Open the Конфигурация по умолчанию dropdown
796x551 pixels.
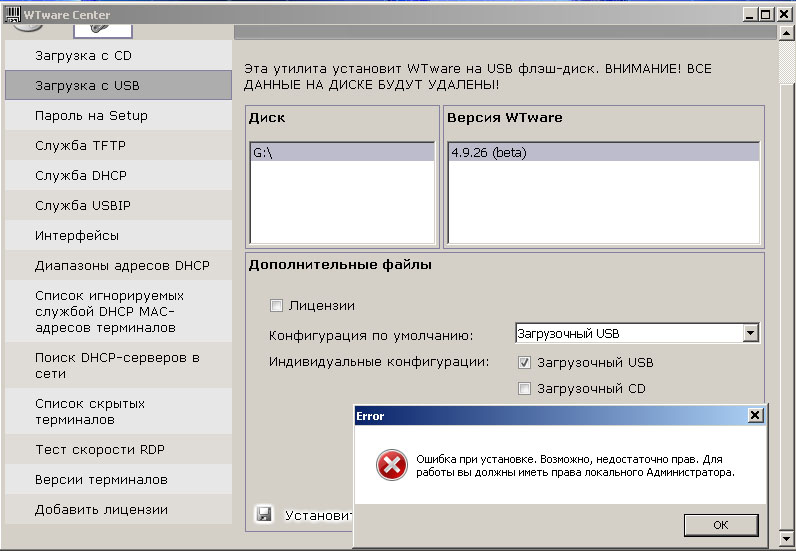pyautogui.click(x=750, y=333)
